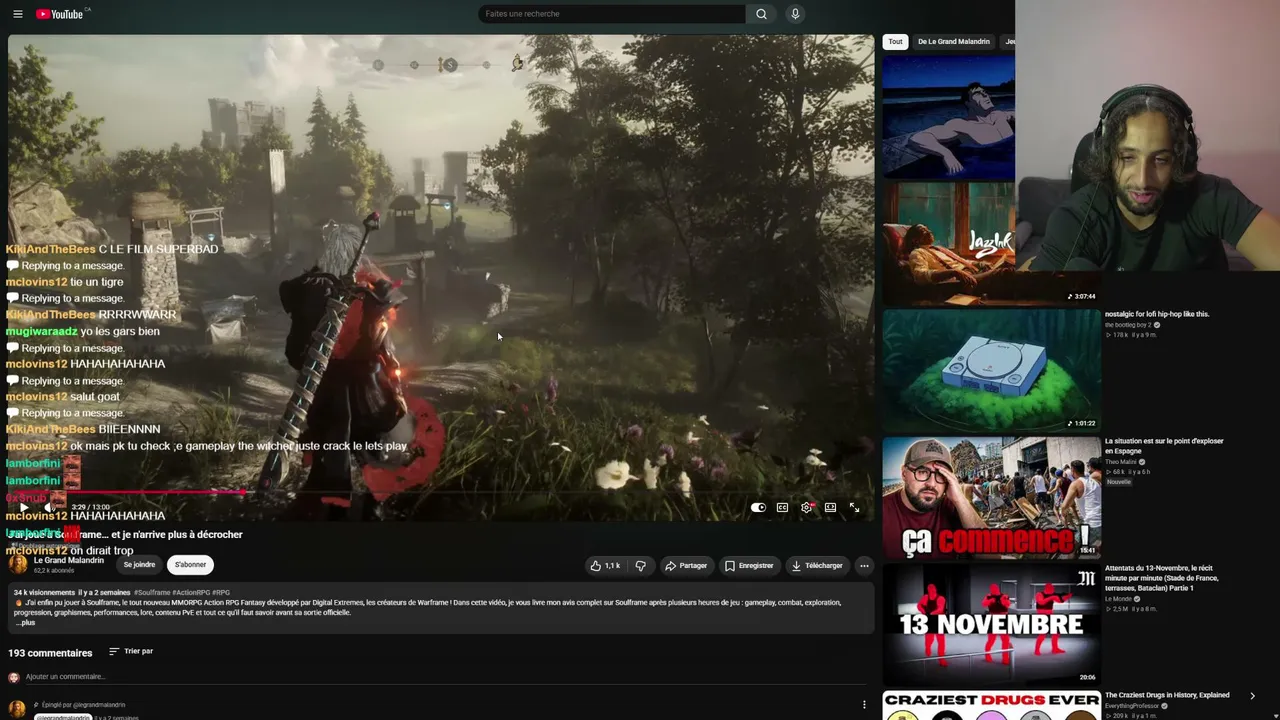Open the Le Monde channel name
Viewport: 1280px width, 720px height.
pos(1118,599)
